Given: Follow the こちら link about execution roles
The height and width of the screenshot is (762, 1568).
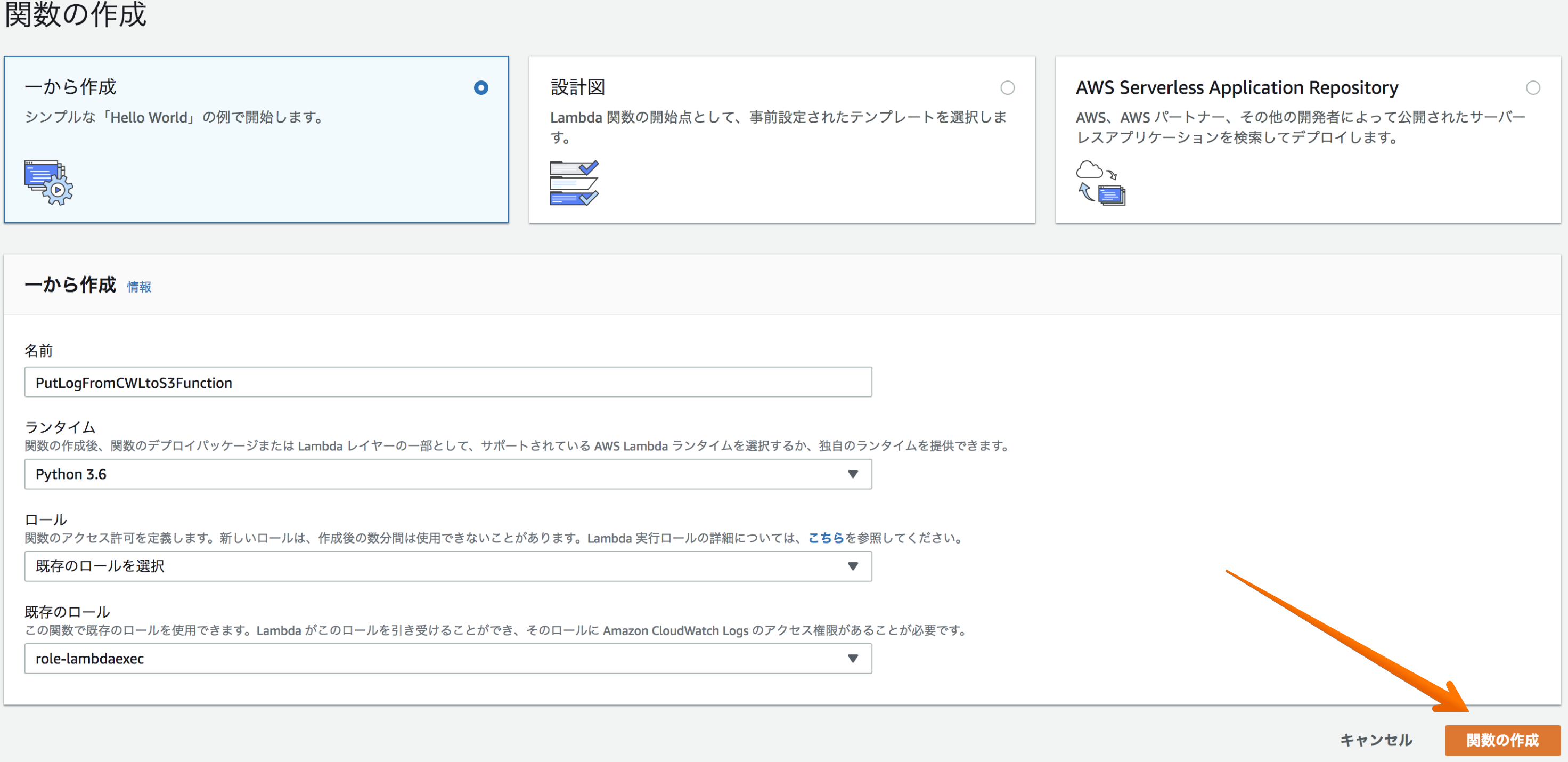Looking at the screenshot, I should click(x=826, y=538).
